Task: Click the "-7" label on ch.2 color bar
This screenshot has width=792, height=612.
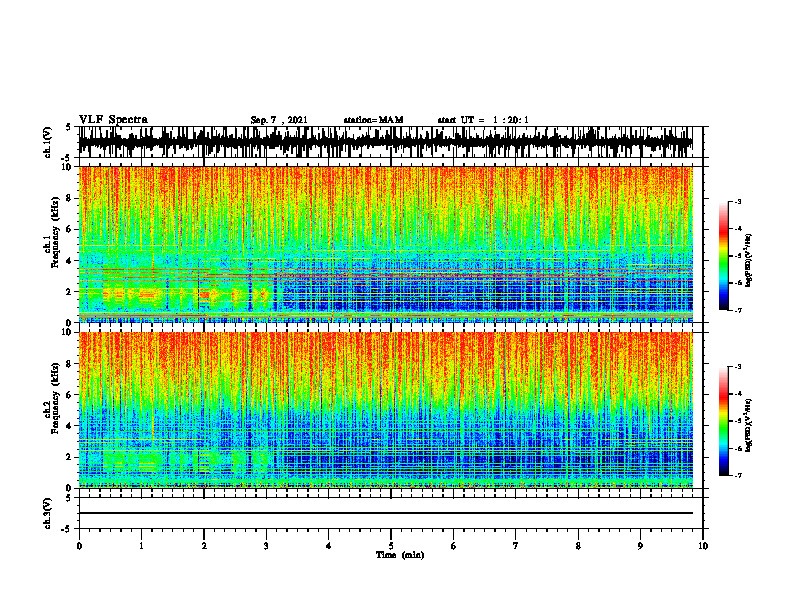Action: click(x=738, y=476)
